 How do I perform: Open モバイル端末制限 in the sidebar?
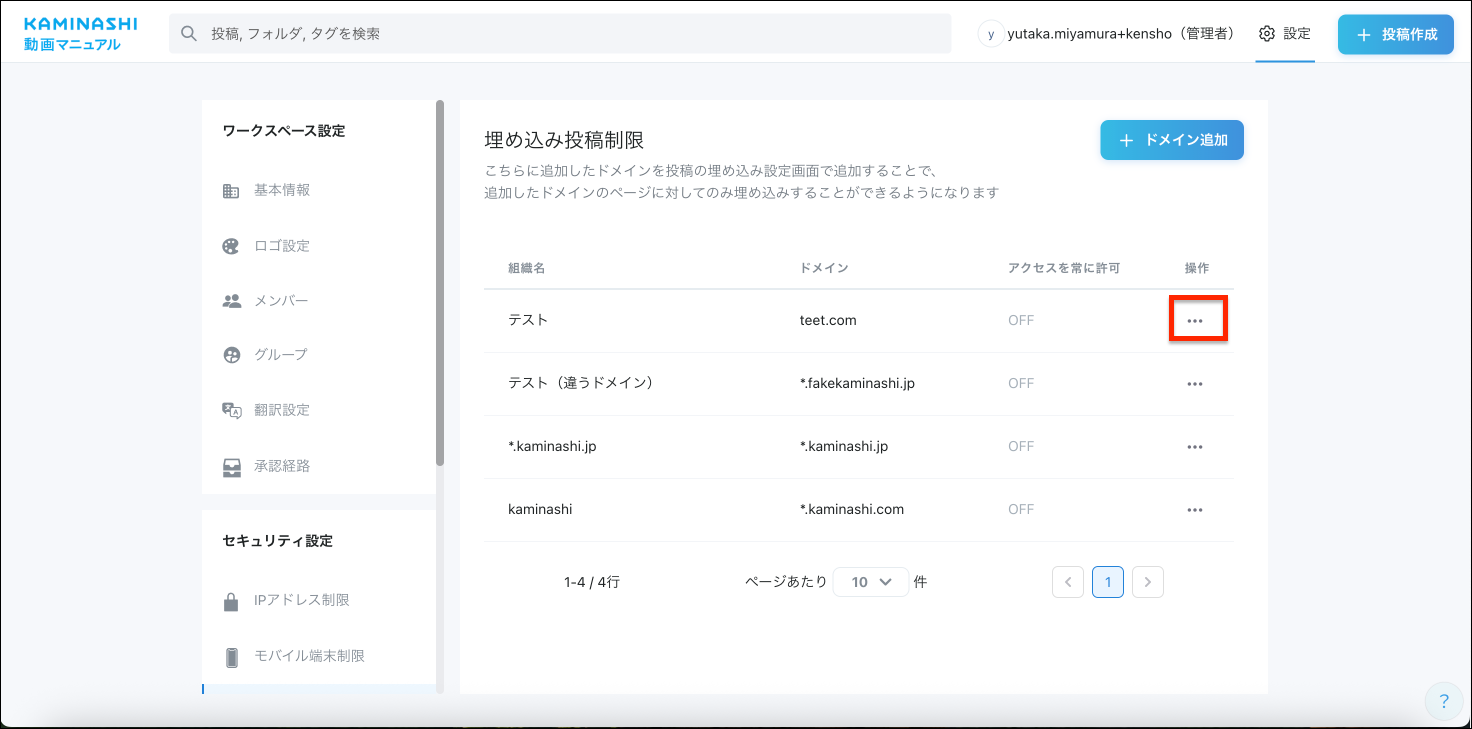coord(309,656)
